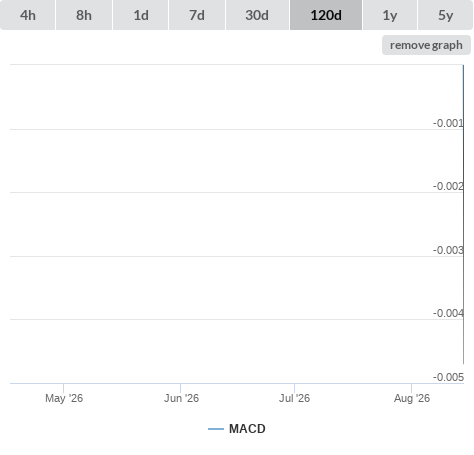The width and height of the screenshot is (474, 455).
Task: Click the May '26 axis label
Action: point(64,398)
